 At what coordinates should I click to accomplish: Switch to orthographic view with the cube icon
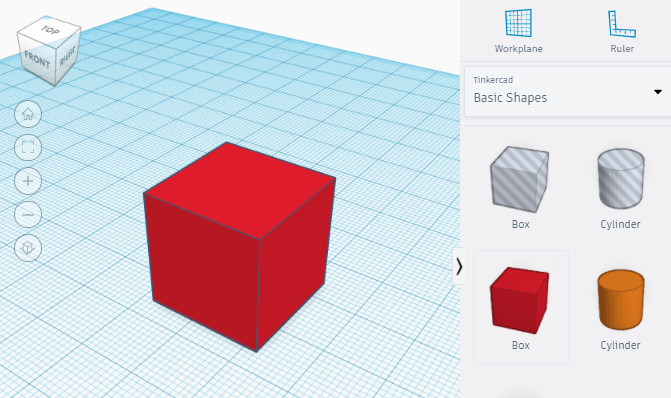click(28, 248)
